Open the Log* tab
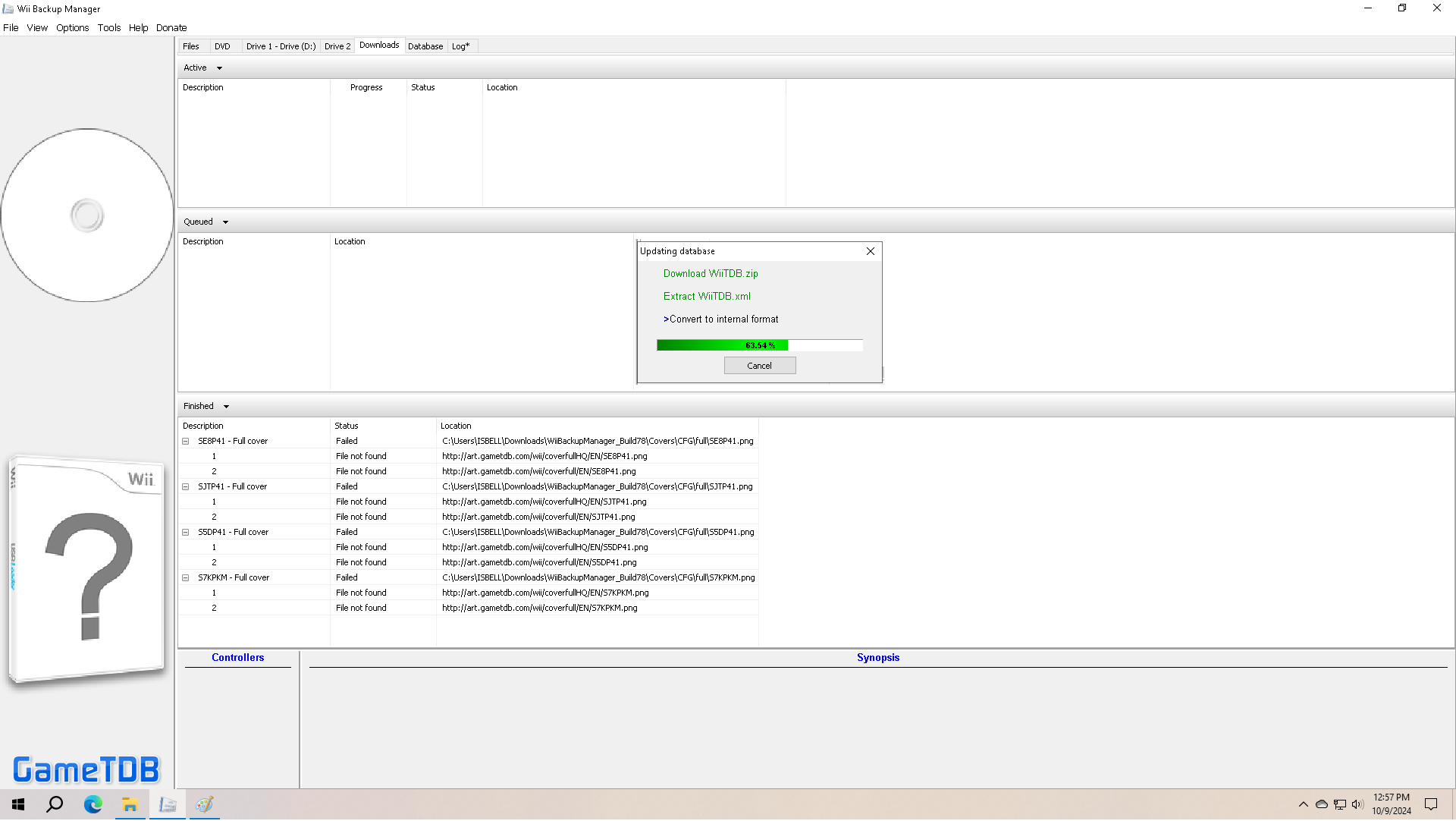1456x821 pixels. pos(461,46)
